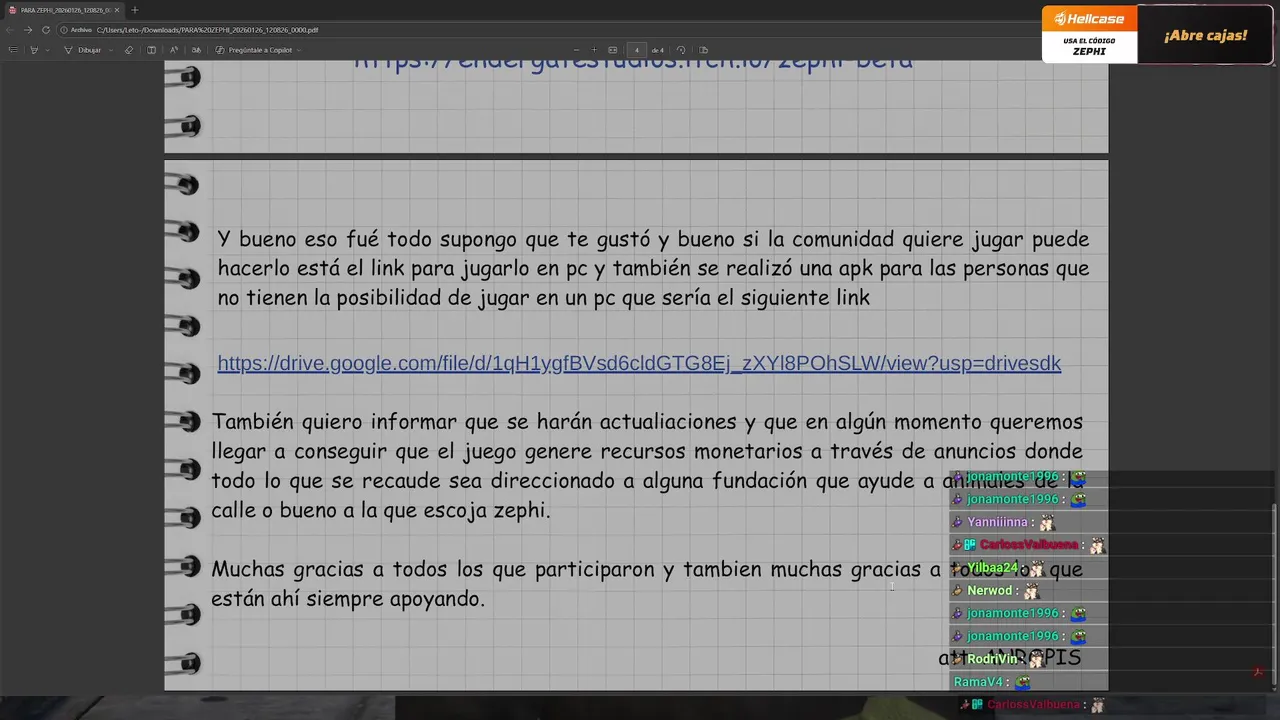This screenshot has width=1280, height=720.
Task: Expand the Dibujar options arrow
Action: 111,50
